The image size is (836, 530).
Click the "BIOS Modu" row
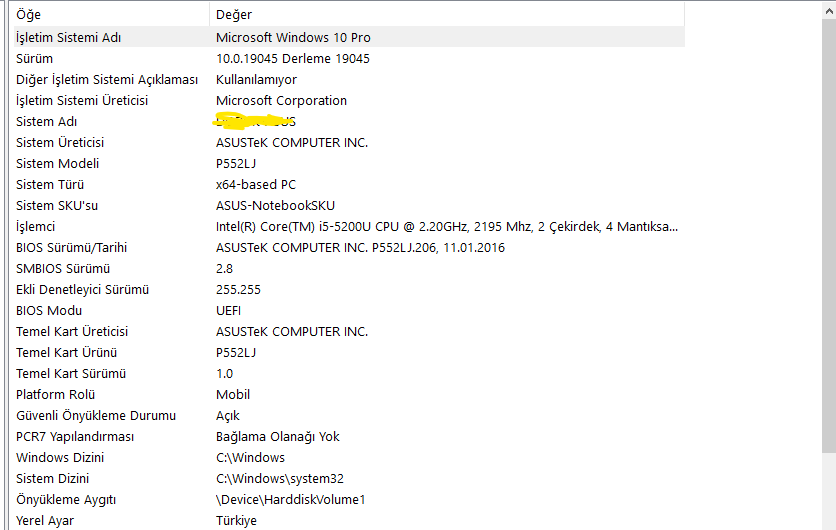pos(49,310)
